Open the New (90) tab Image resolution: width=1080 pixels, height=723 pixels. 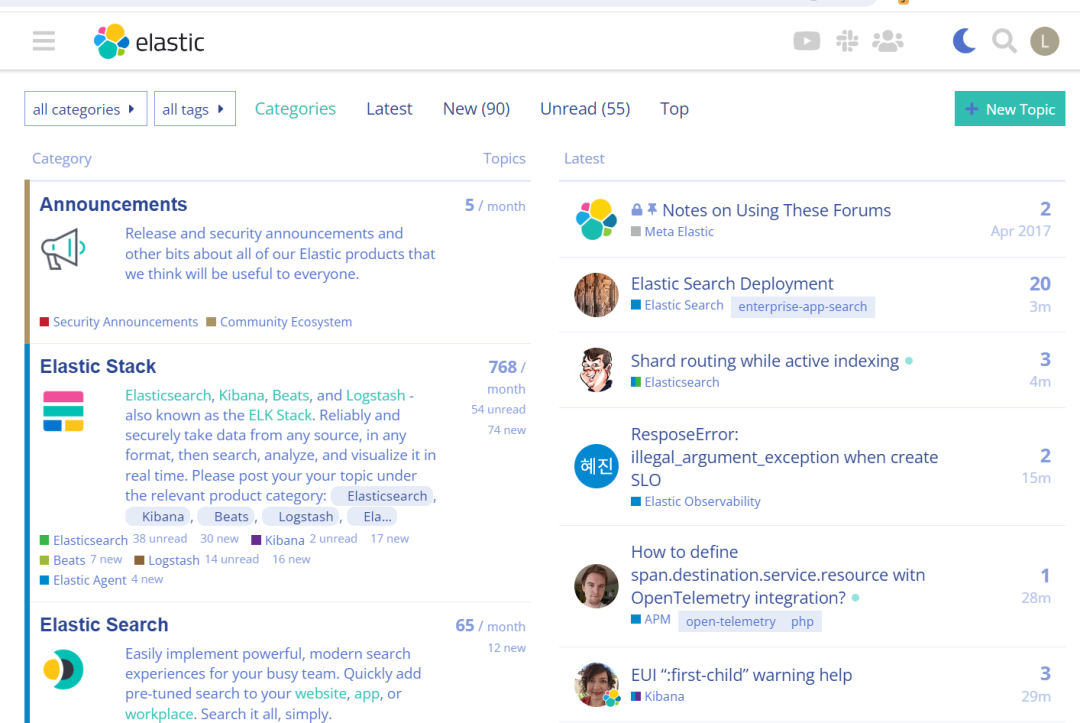(476, 109)
